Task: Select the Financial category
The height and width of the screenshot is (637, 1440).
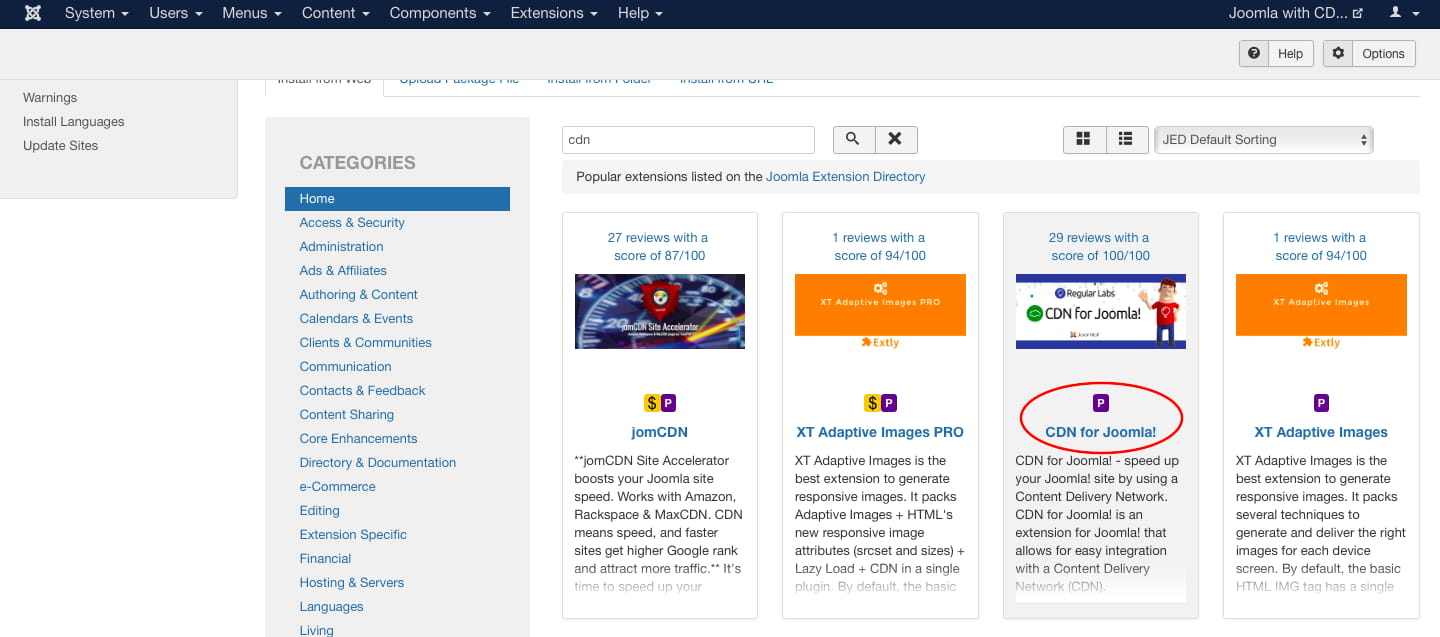Action: pos(325,558)
